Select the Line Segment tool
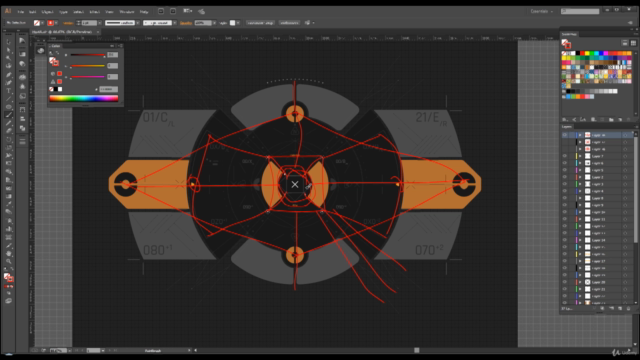 pyautogui.click(x=9, y=99)
